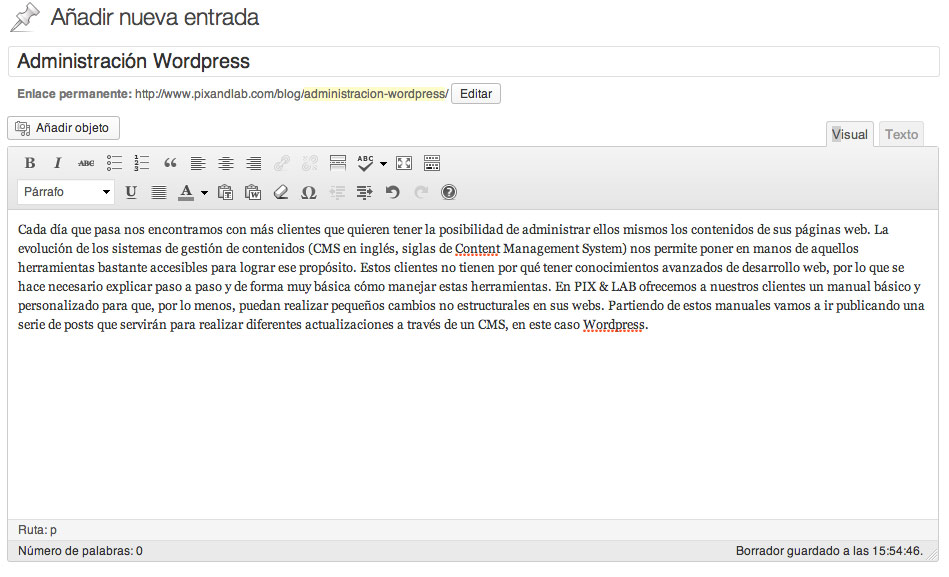This screenshot has height=577, width=949.
Task: Click the post title field Administración Wordpress
Action: (x=473, y=61)
